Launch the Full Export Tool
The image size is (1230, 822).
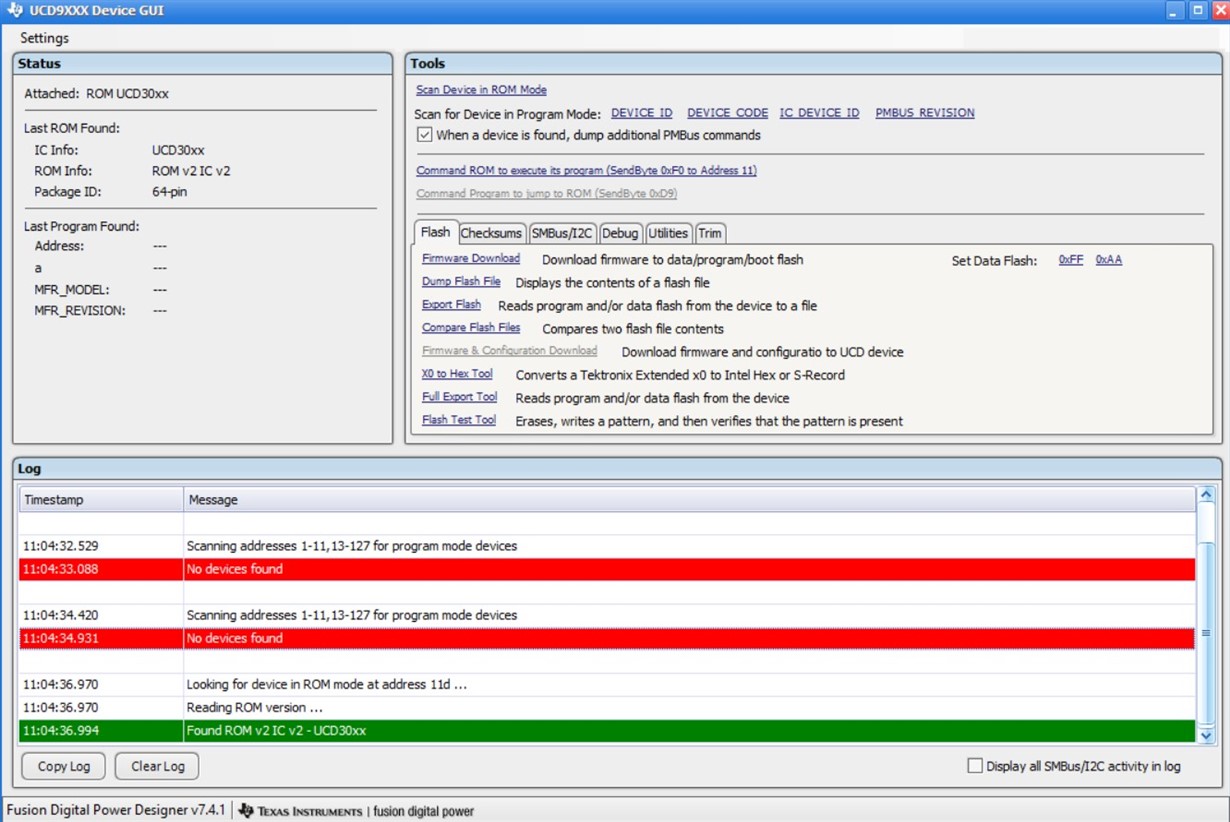[459, 397]
